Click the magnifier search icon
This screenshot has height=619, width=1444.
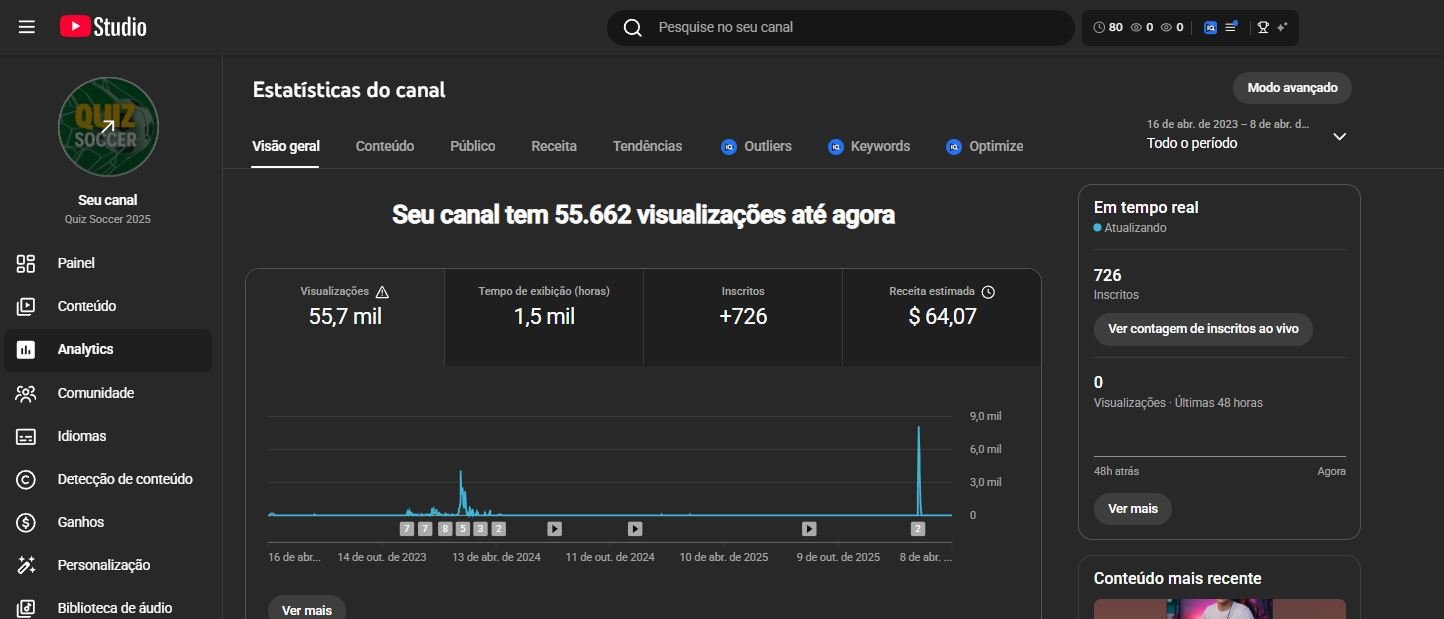click(632, 28)
